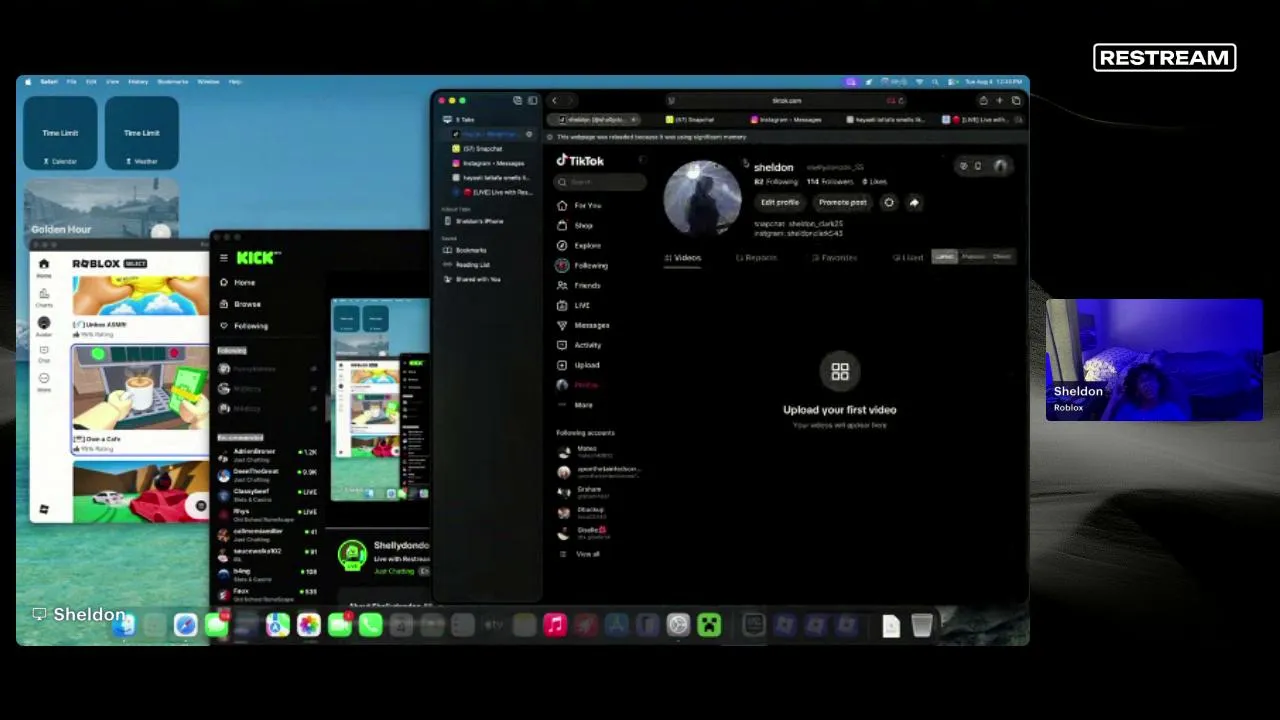Viewport: 1280px width, 720px height.
Task: Open TikTok For You feed icon
Action: pyautogui.click(x=563, y=205)
